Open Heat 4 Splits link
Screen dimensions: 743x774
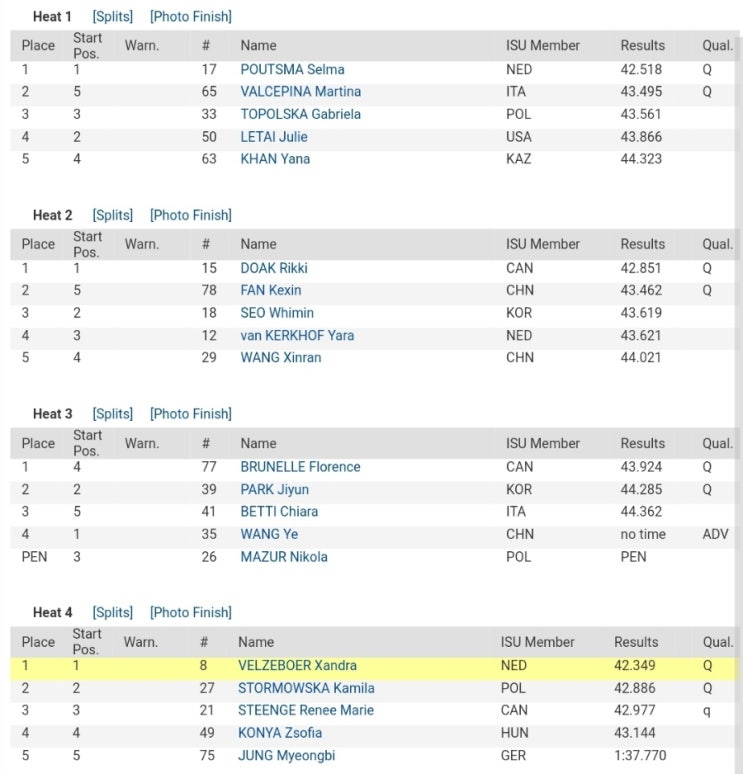click(x=113, y=613)
